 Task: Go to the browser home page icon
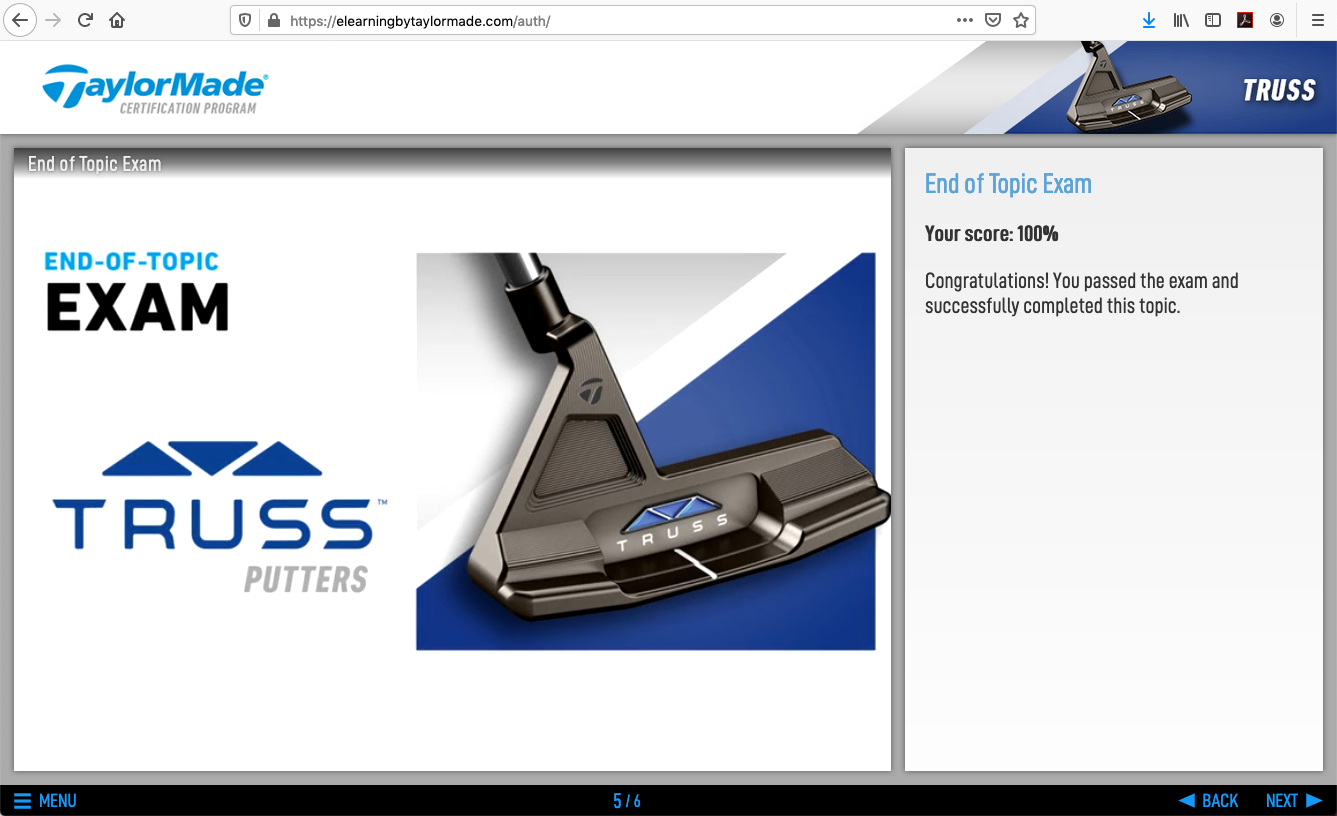click(x=118, y=20)
